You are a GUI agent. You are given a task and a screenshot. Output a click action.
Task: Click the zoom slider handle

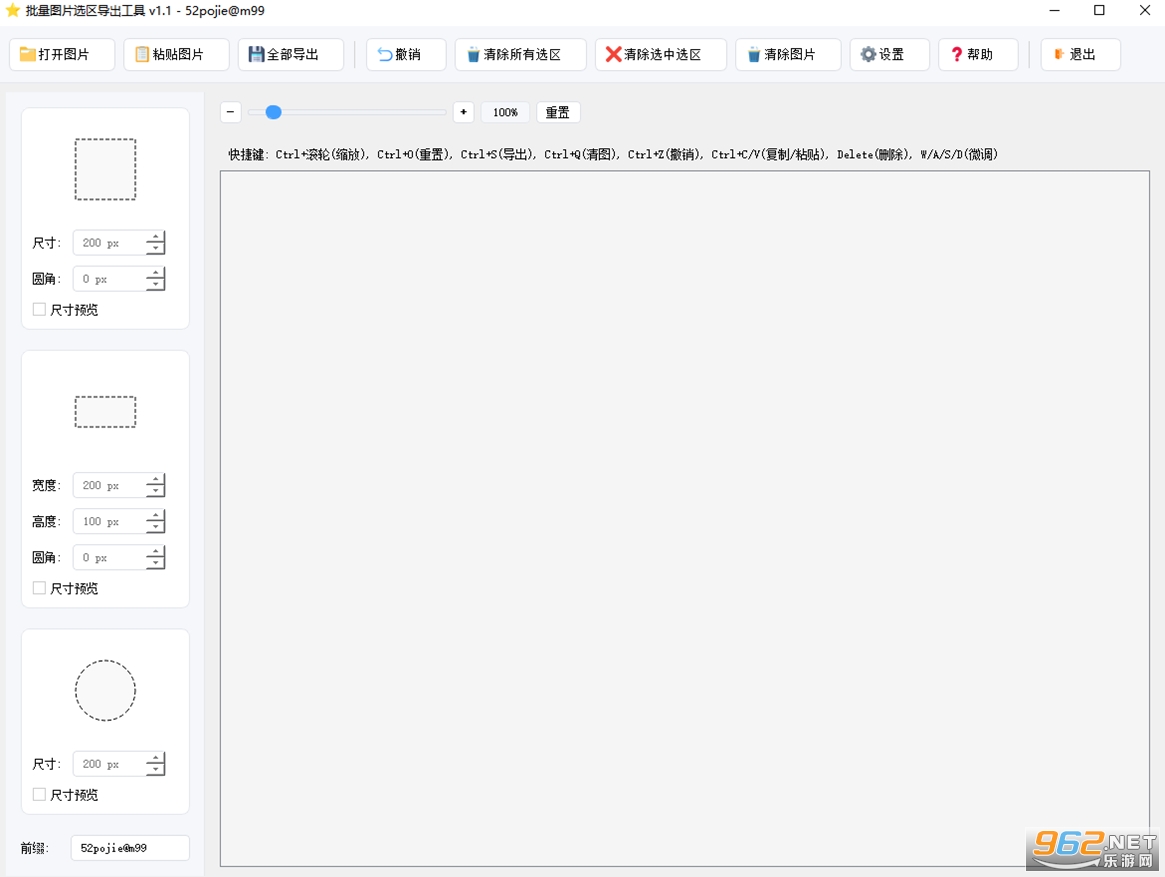273,112
